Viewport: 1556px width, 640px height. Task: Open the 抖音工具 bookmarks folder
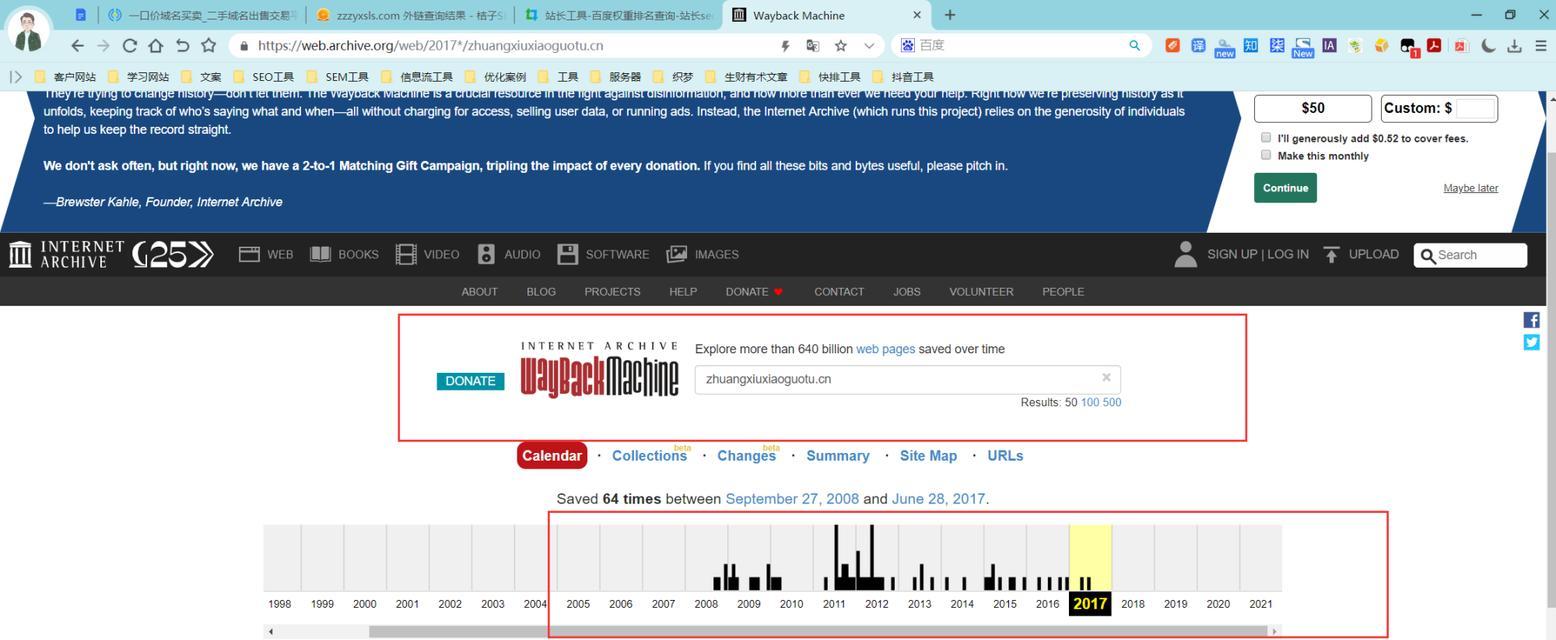903,76
